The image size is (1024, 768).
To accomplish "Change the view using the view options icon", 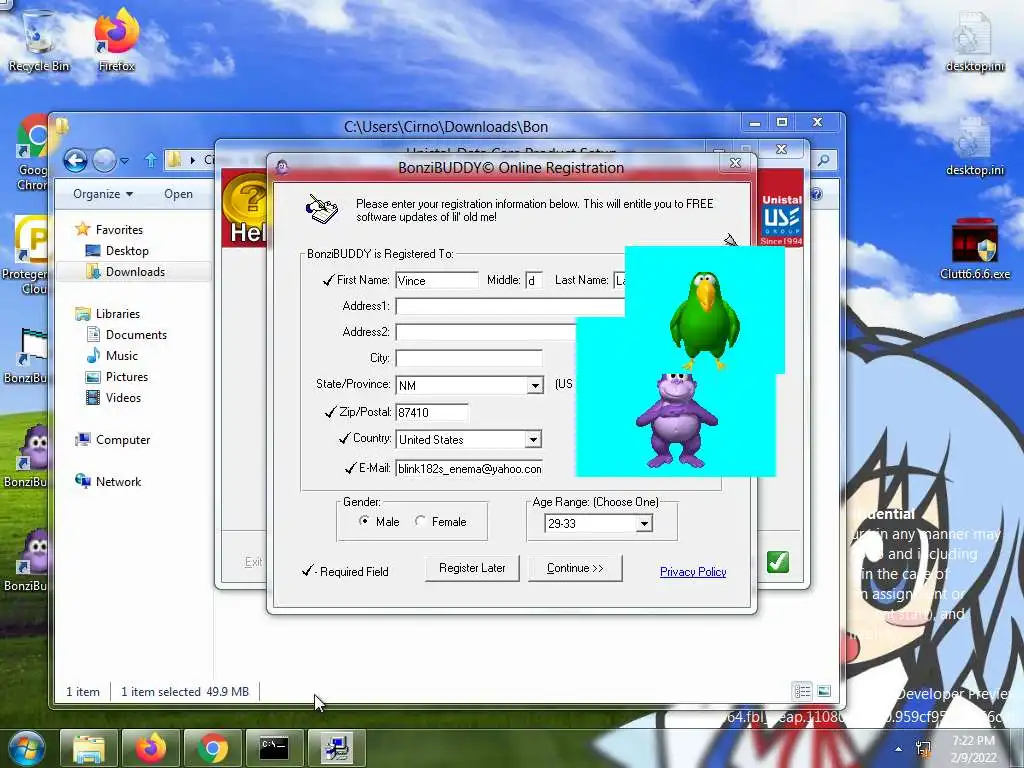I will (x=802, y=691).
